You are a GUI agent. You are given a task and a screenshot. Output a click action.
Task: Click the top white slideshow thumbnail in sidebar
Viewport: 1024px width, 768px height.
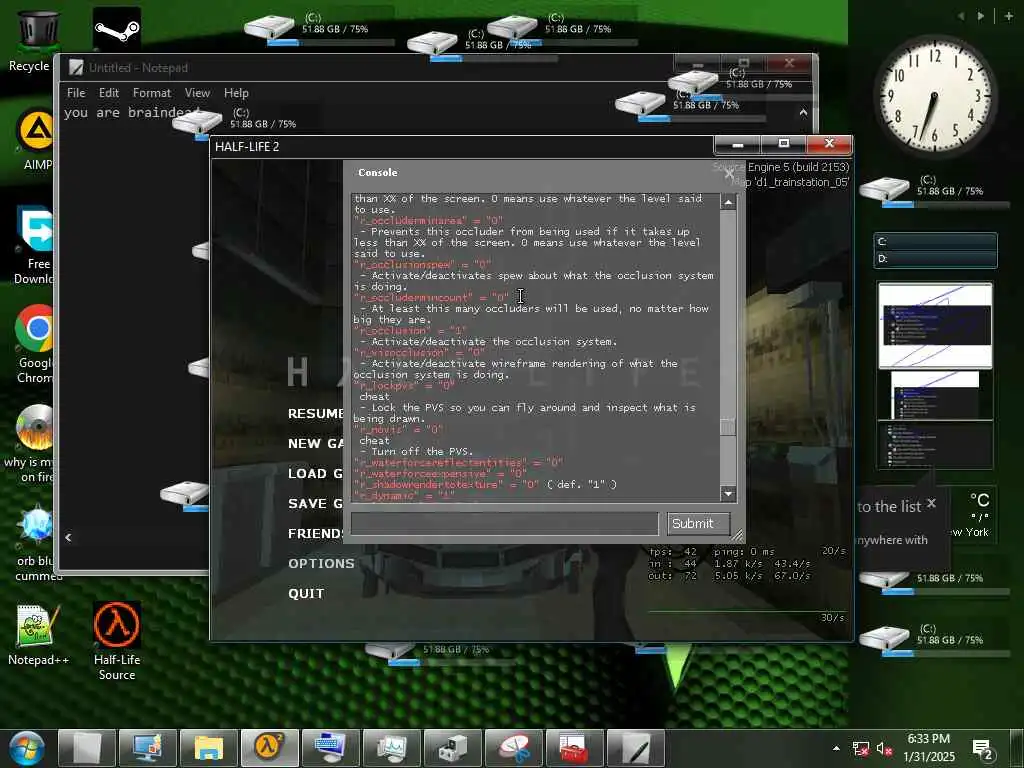point(935,325)
